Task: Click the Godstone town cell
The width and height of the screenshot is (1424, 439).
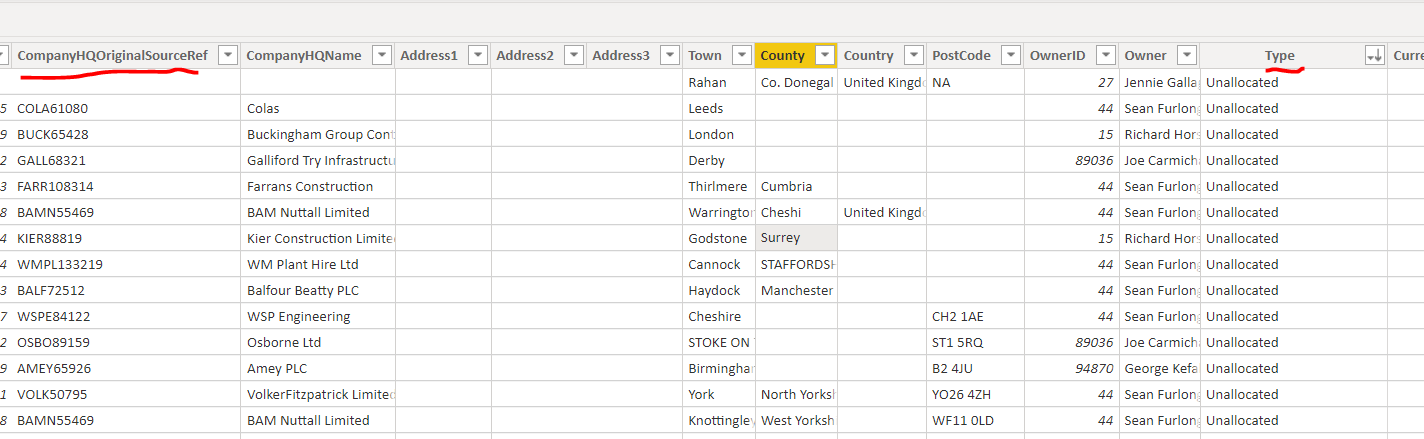Action: [x=719, y=238]
